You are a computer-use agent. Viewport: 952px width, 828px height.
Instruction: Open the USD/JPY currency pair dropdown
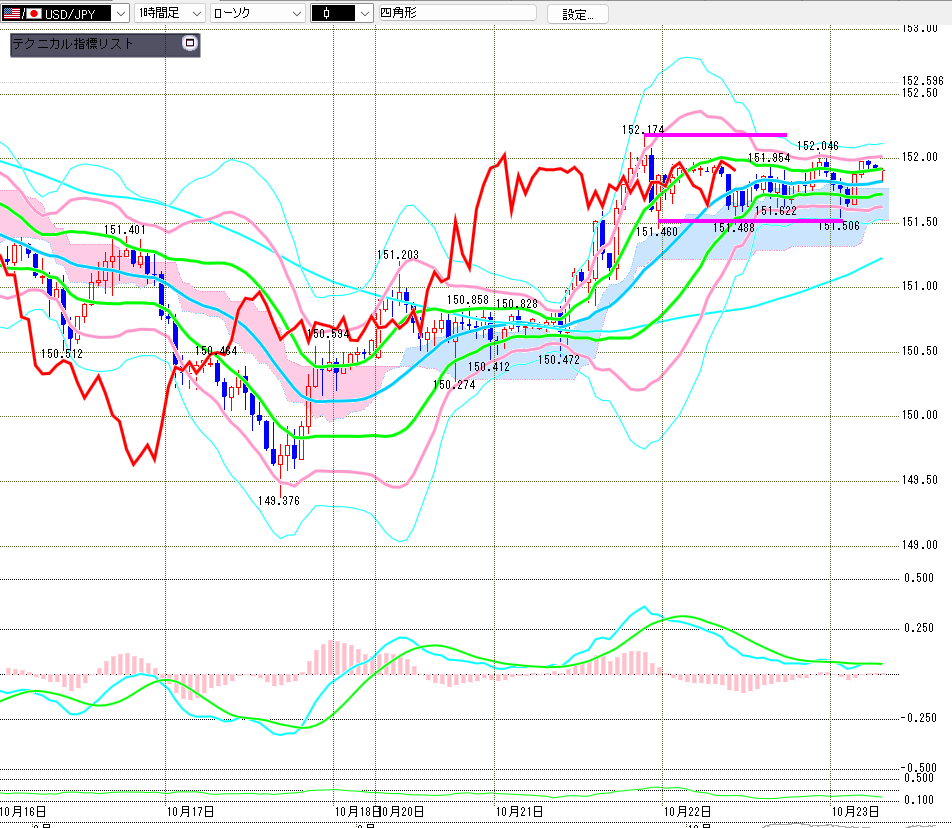tap(120, 14)
